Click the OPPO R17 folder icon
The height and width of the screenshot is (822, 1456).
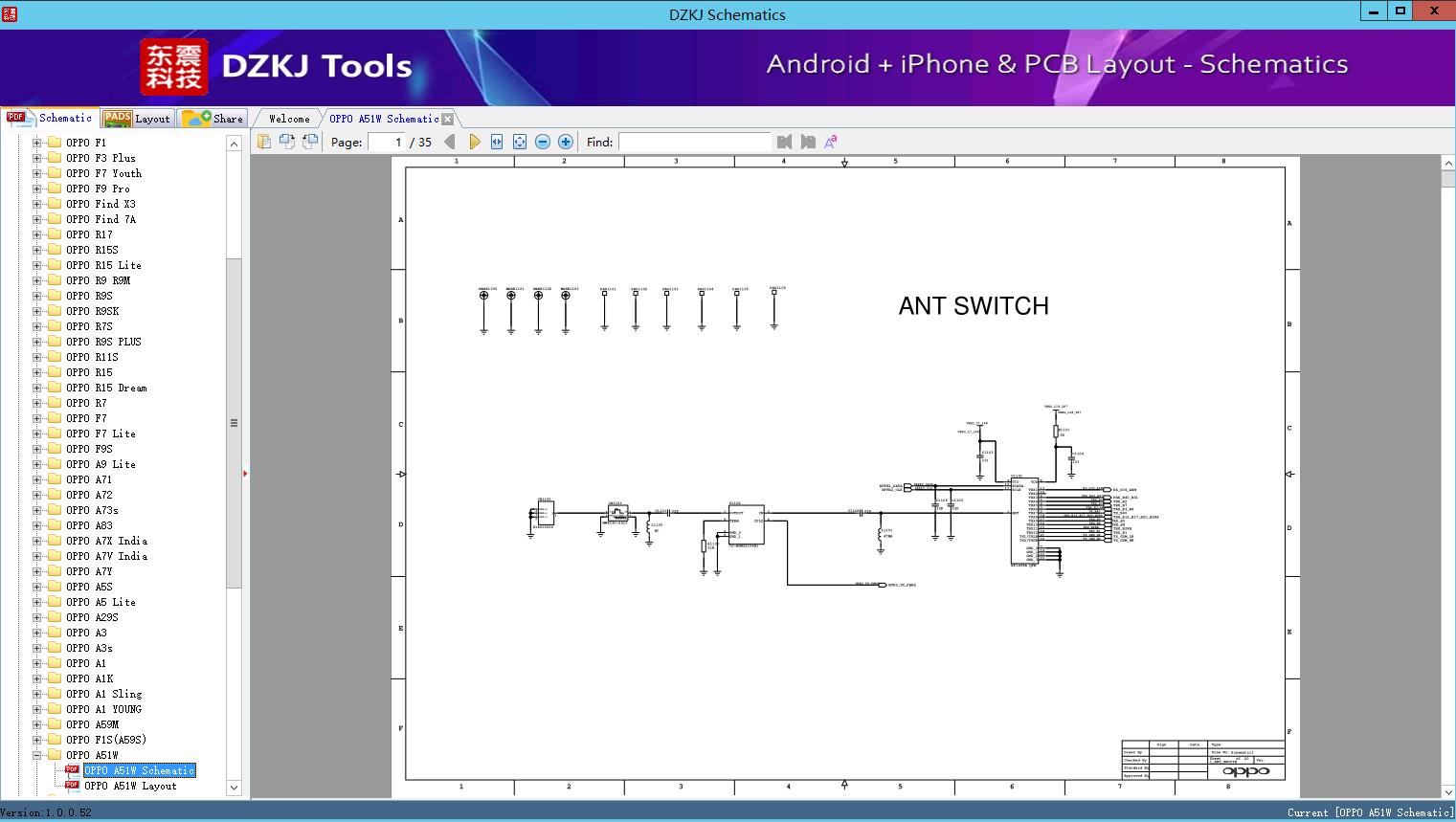pos(55,234)
